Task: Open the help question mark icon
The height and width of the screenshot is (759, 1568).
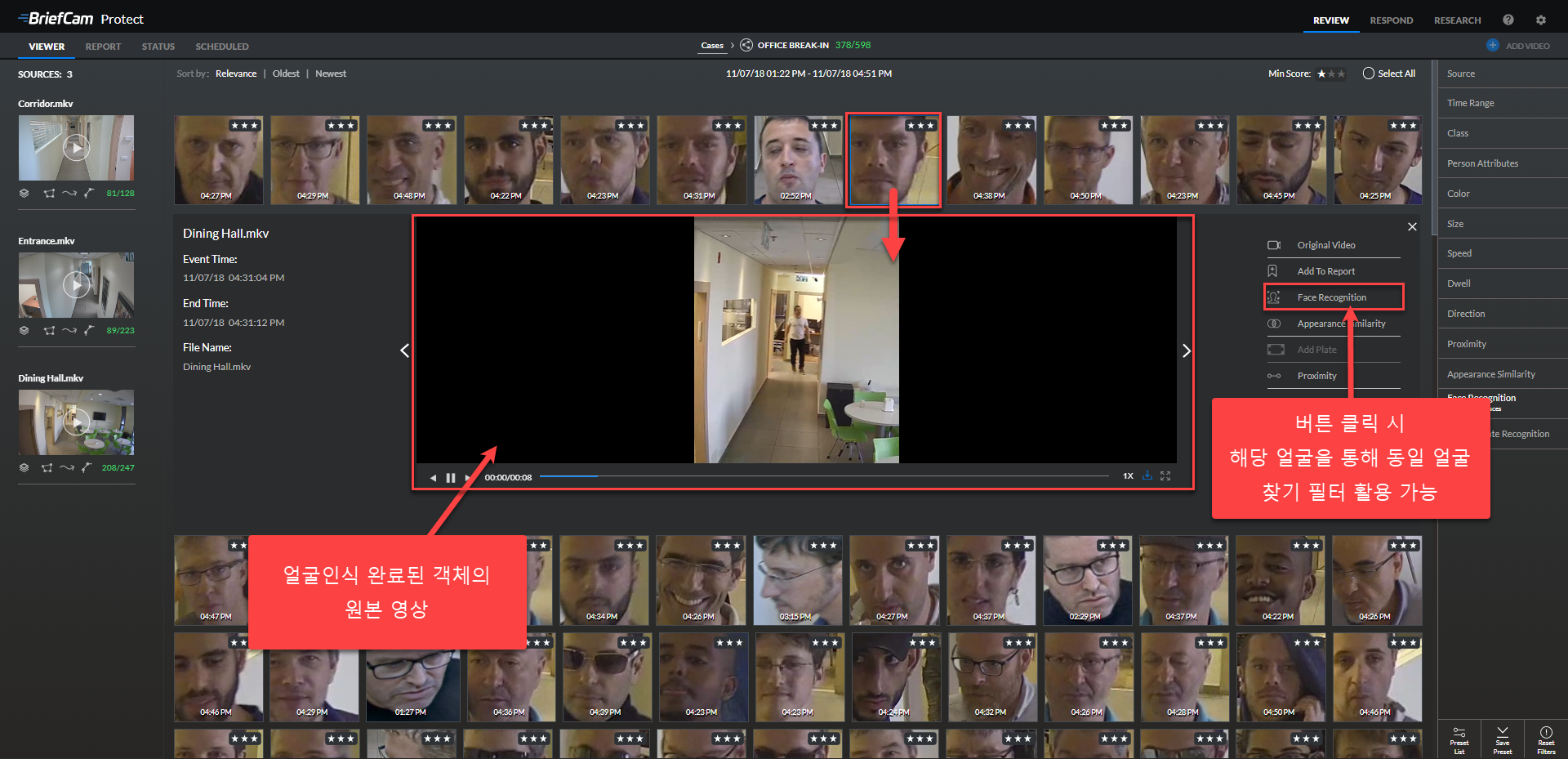Action: click(1508, 20)
